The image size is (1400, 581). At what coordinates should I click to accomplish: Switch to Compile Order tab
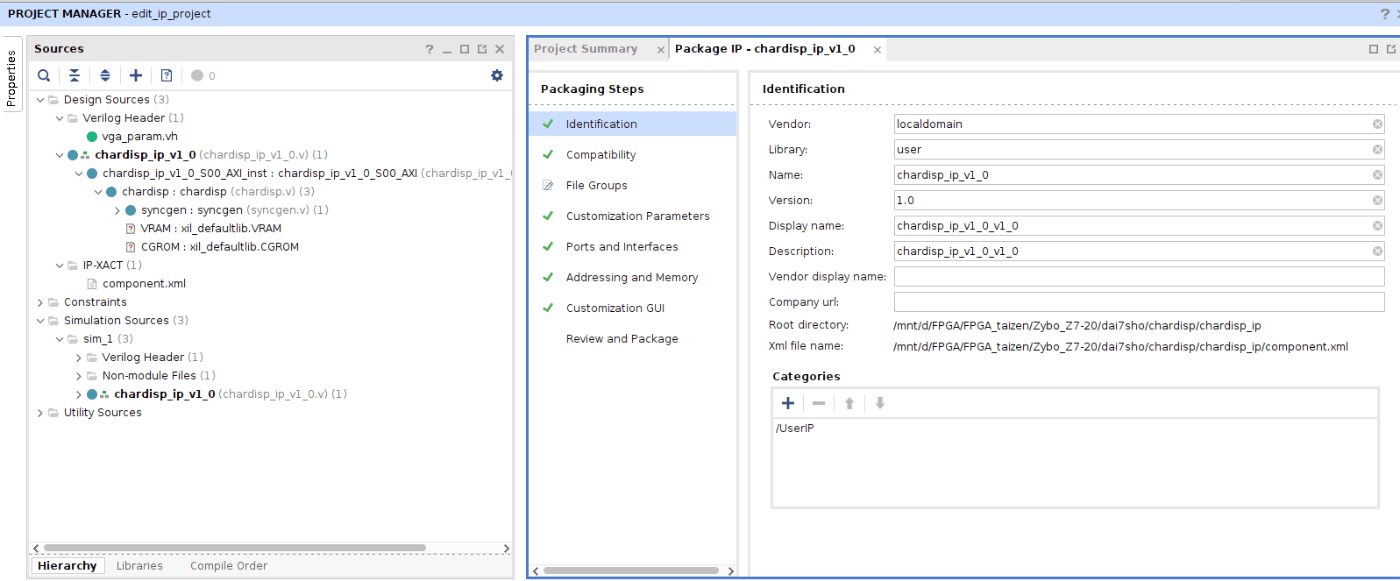tap(229, 566)
